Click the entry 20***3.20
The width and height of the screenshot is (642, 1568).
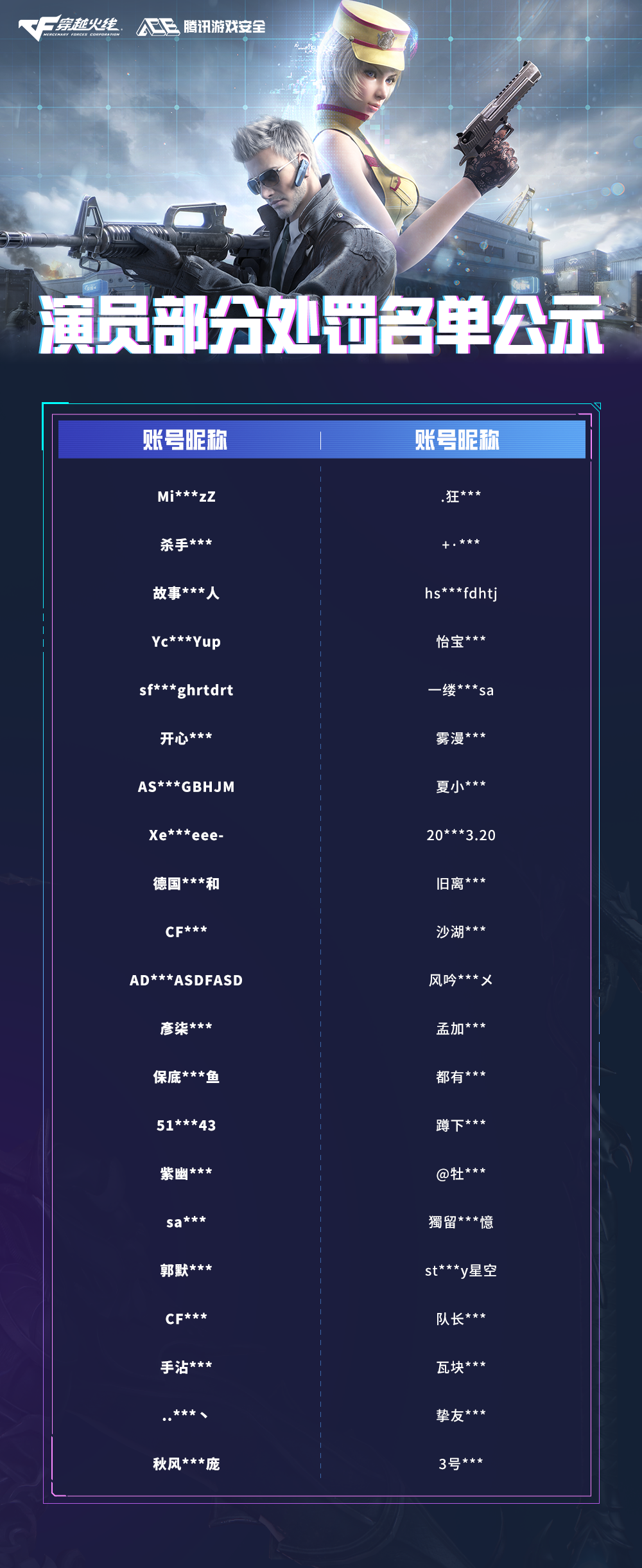coord(461,835)
